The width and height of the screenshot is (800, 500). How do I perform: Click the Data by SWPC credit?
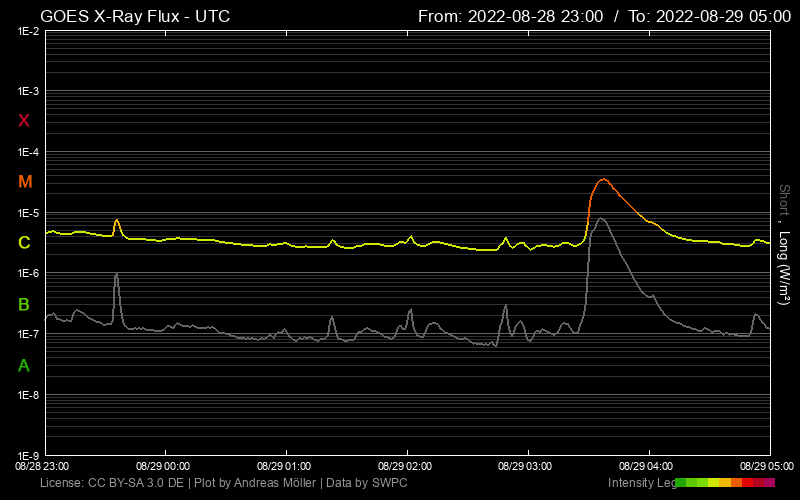367,483
